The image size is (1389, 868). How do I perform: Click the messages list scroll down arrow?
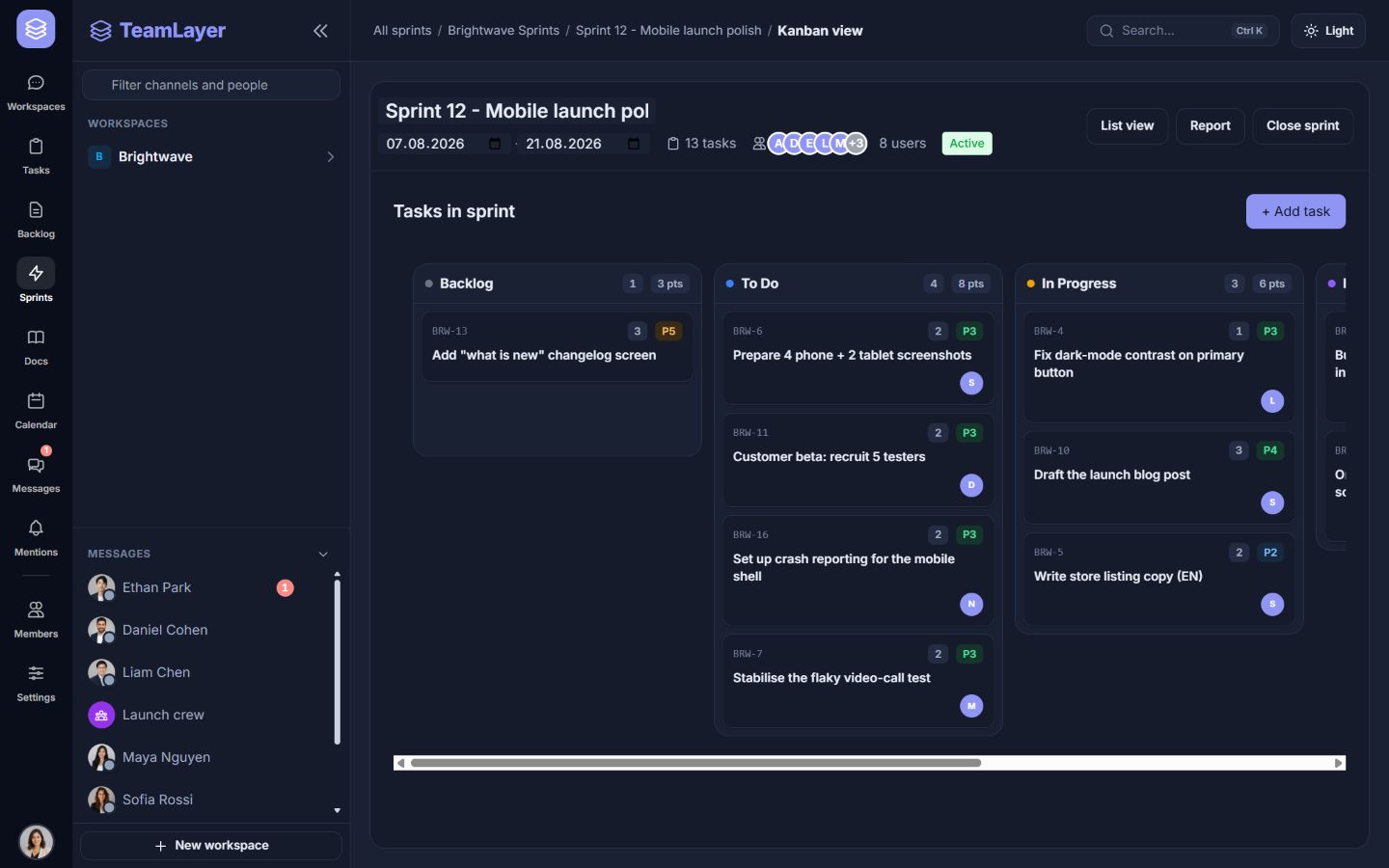click(337, 810)
